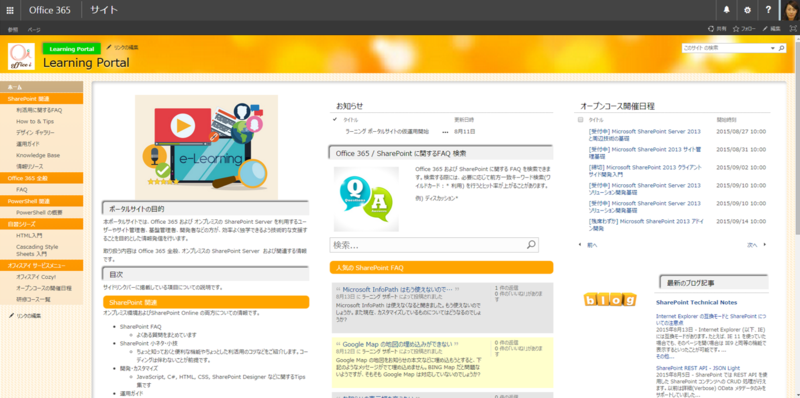Screen dimensions: 800x398
Task: Click リンクの編集 pencil beside the Learning Portal tab
Action: (x=122, y=47)
